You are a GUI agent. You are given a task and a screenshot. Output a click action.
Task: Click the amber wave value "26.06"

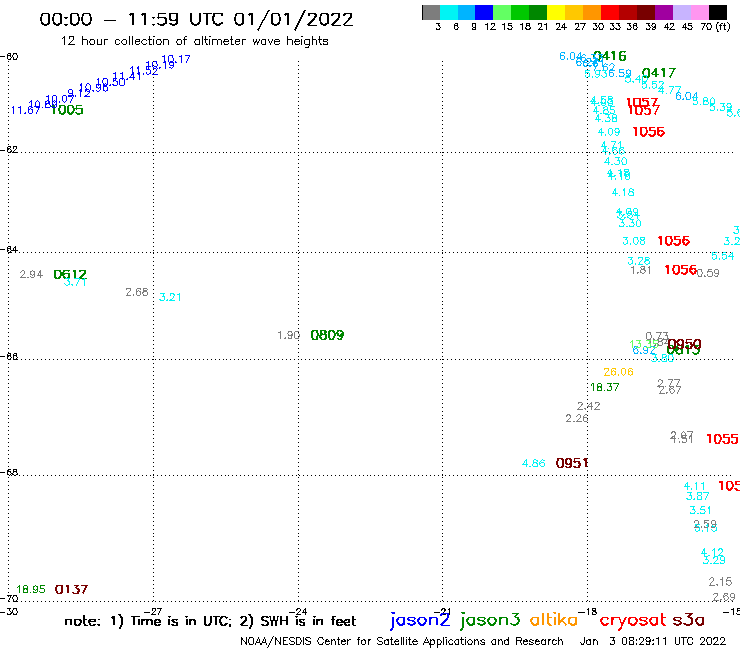618,372
